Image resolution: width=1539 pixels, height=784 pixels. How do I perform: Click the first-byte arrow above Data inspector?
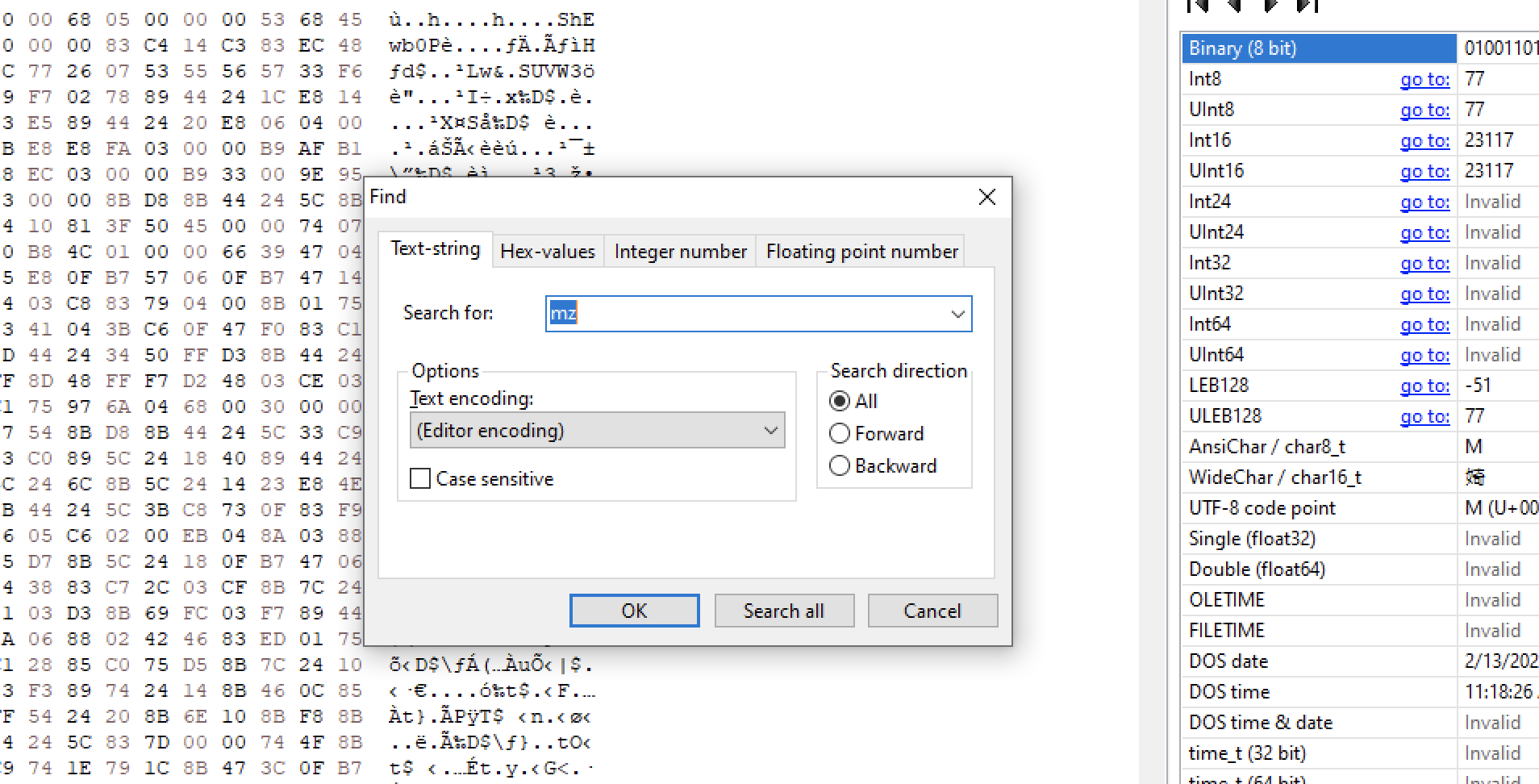1199,6
